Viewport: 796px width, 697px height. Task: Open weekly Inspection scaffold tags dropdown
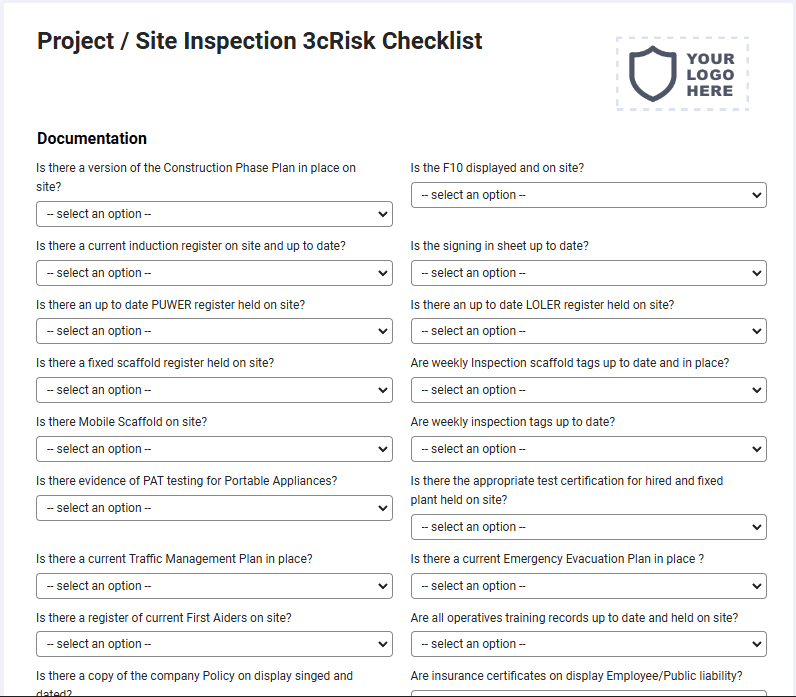pyautogui.click(x=588, y=390)
